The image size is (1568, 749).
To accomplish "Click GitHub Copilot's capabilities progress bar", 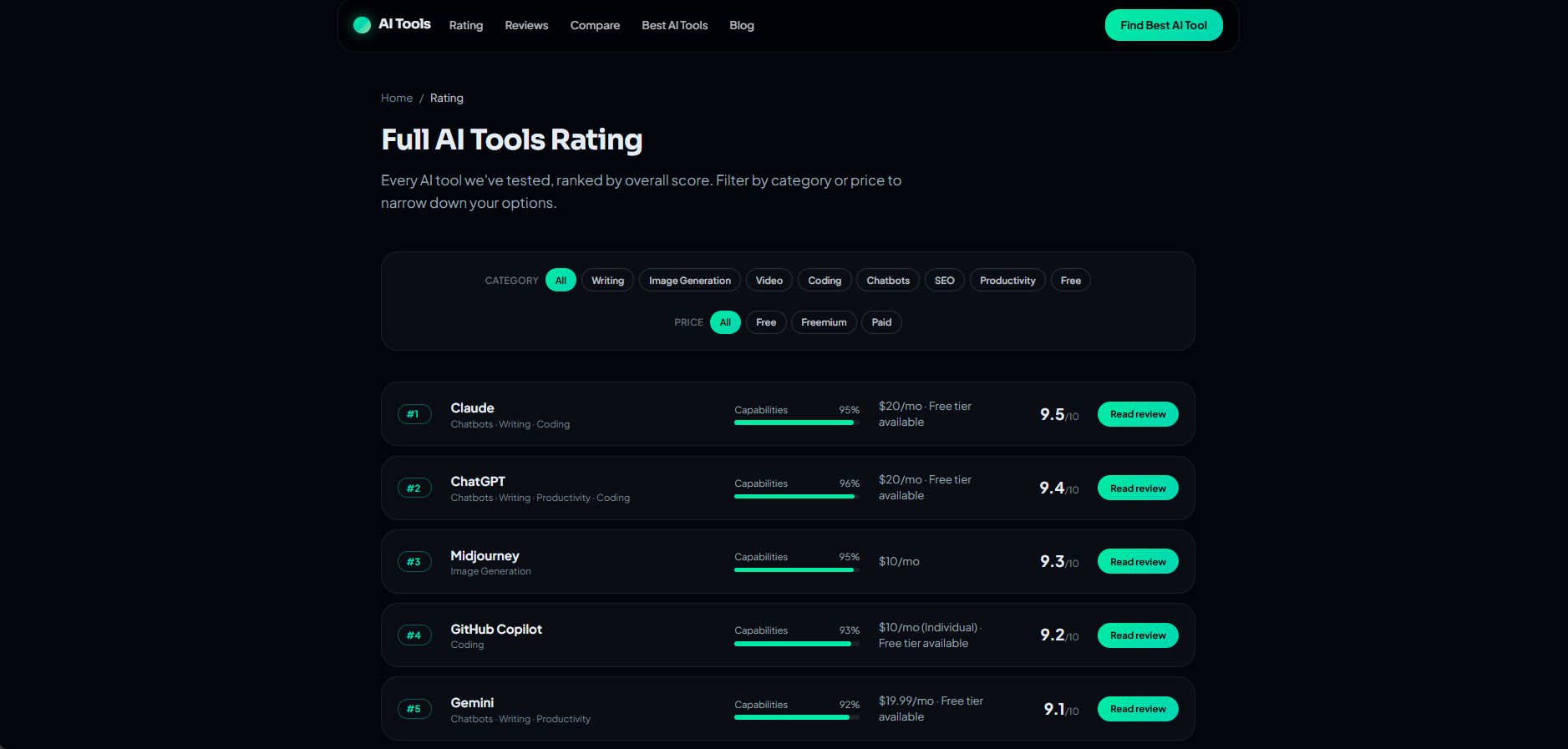I will coord(797,644).
